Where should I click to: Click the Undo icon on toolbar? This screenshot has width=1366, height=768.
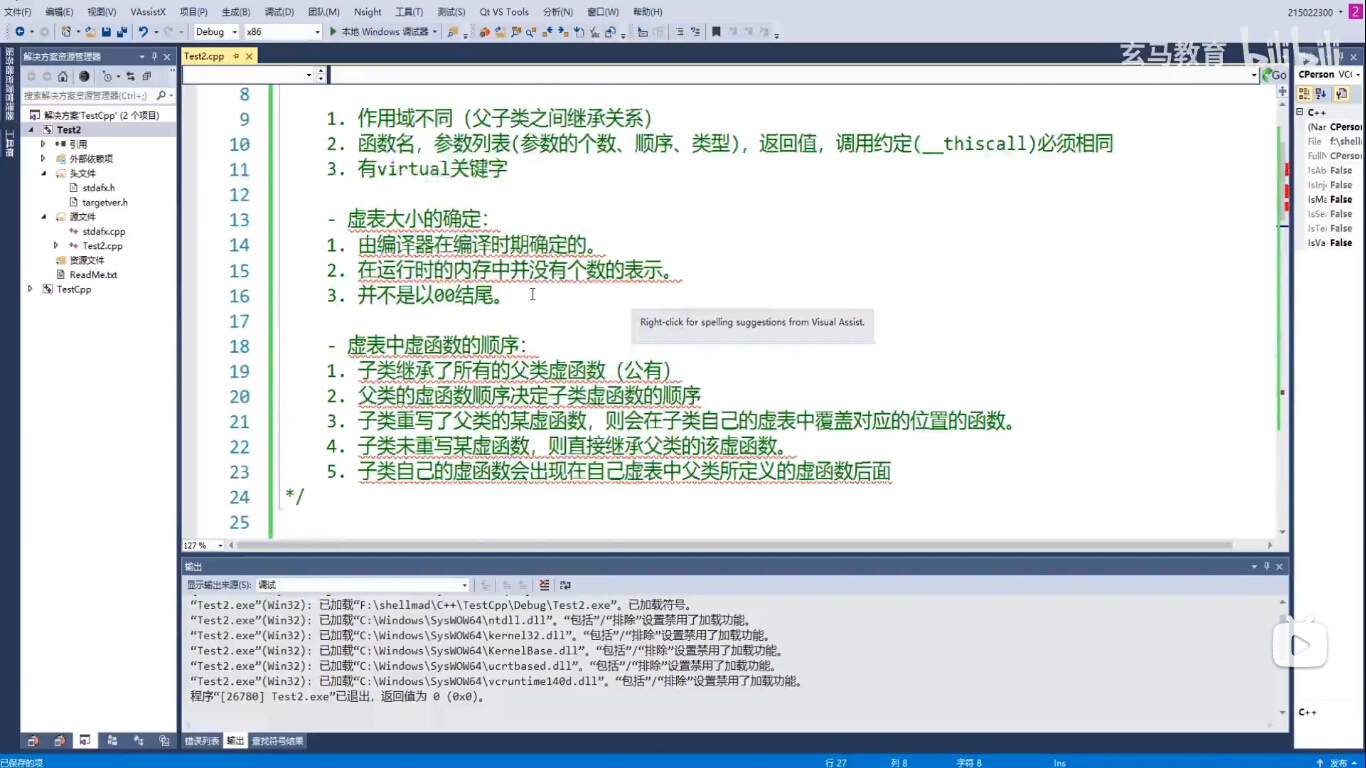pos(143,31)
